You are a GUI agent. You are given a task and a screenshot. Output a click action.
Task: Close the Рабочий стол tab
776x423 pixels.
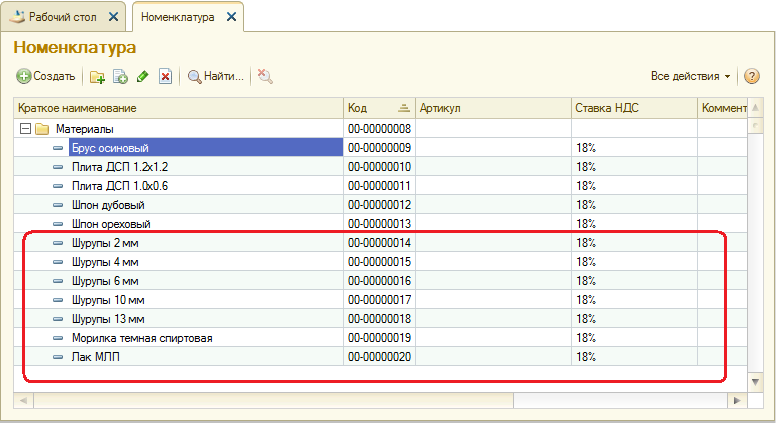[113, 17]
